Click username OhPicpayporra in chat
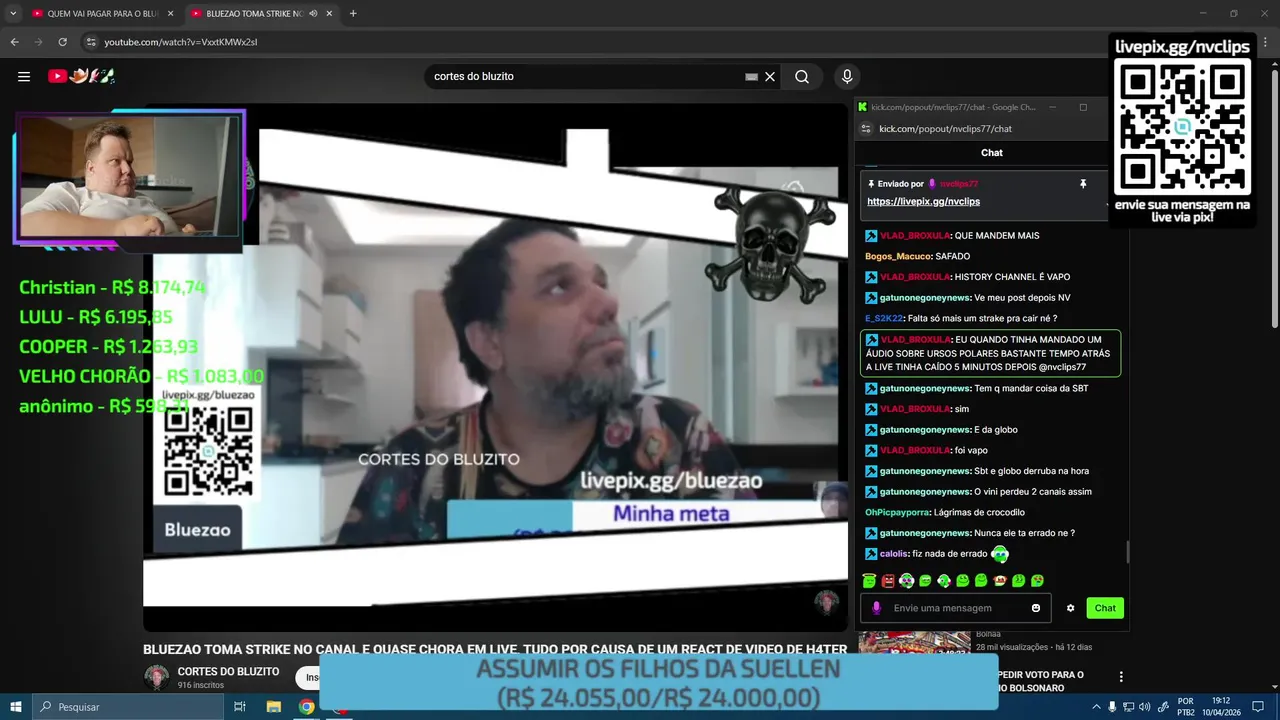The height and width of the screenshot is (720, 1280). 898,513
